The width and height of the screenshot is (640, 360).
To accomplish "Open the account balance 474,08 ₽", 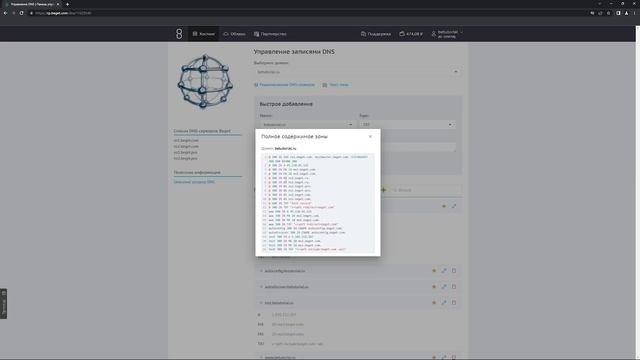I will [x=411, y=34].
